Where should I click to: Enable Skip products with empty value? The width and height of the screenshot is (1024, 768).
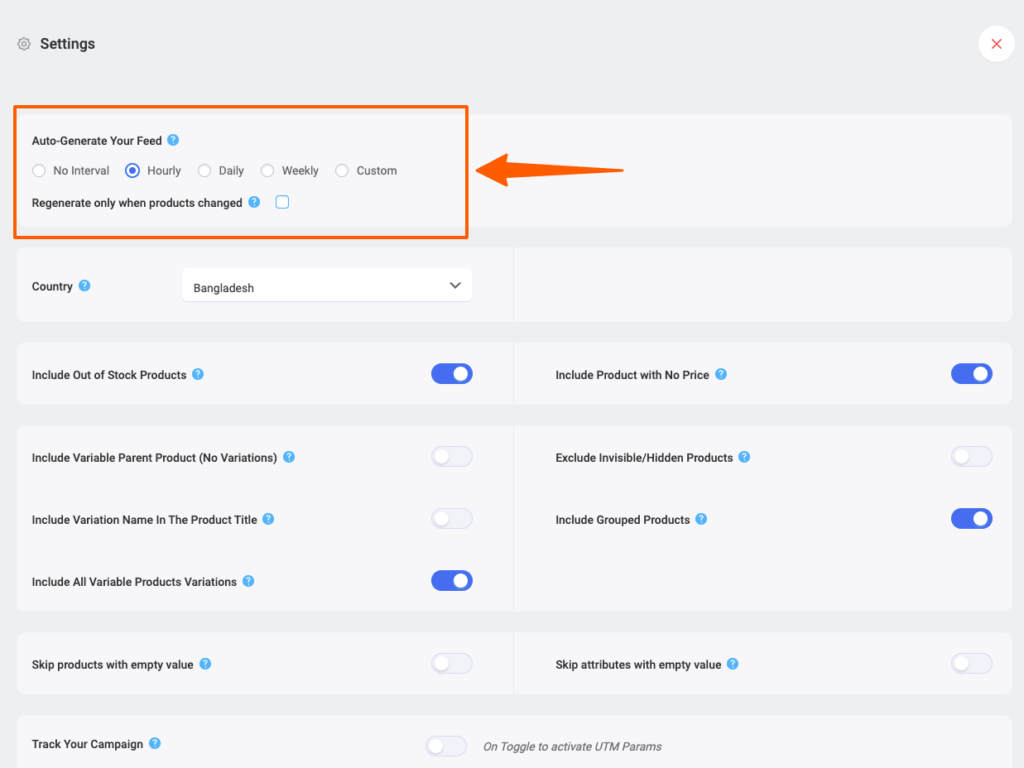(x=451, y=664)
